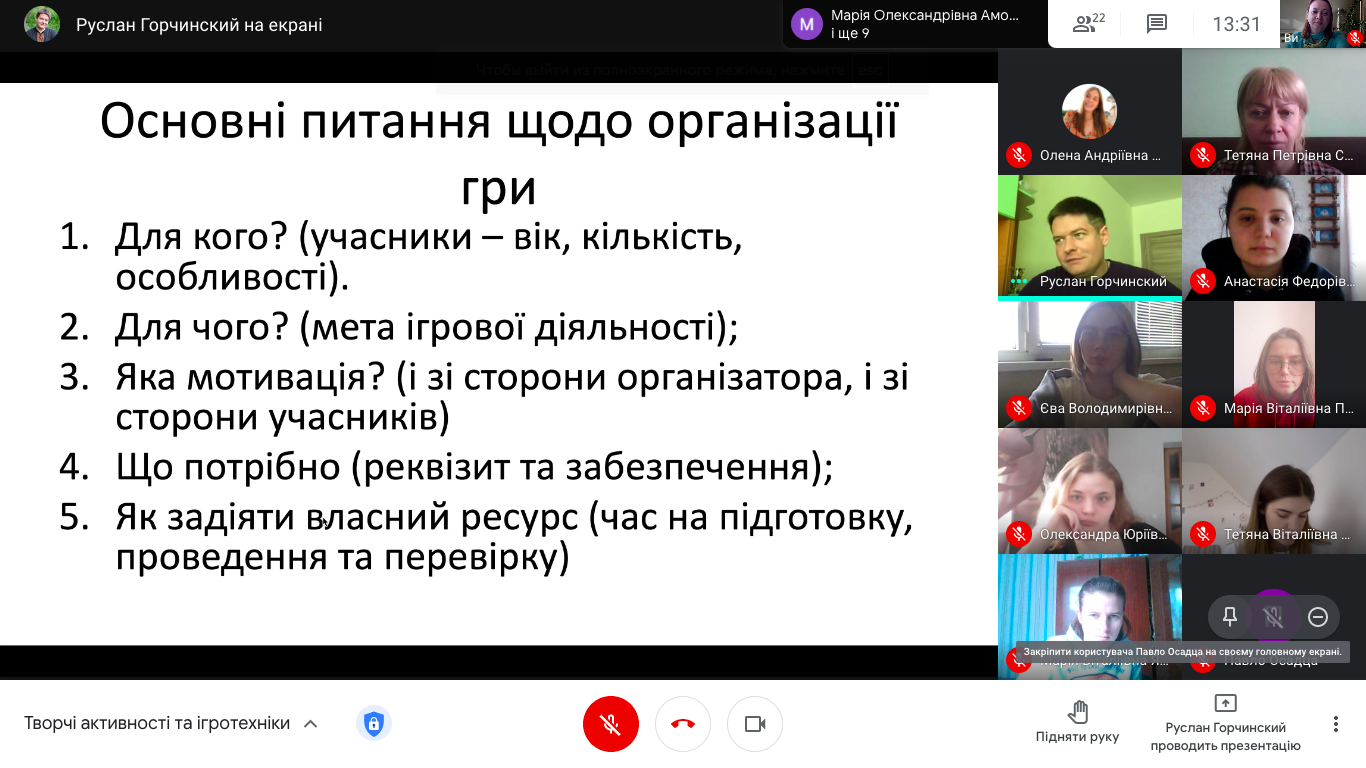Viewport: 1366px width, 768px height.
Task: Select Анастасія Федорів's video tile
Action: 1273,237
